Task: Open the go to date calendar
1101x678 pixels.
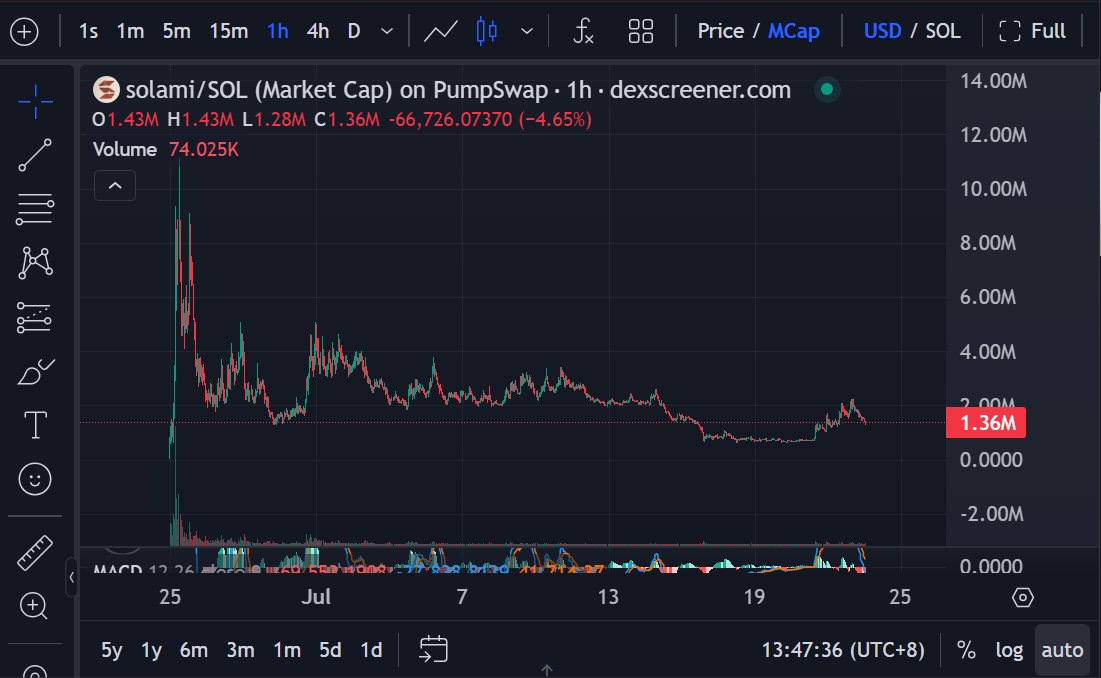Action: 433,649
